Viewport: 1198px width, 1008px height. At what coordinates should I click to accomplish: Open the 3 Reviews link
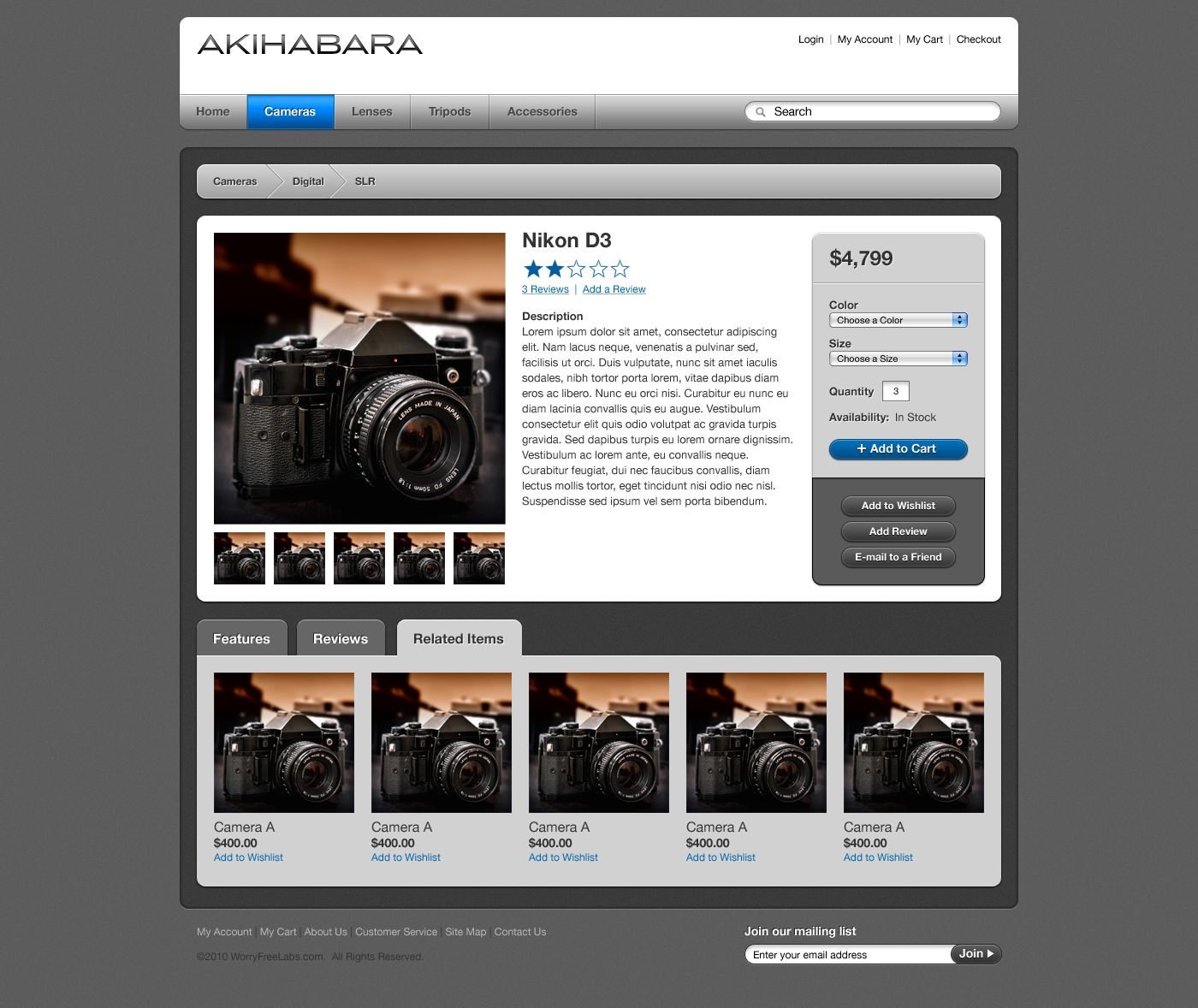point(545,289)
